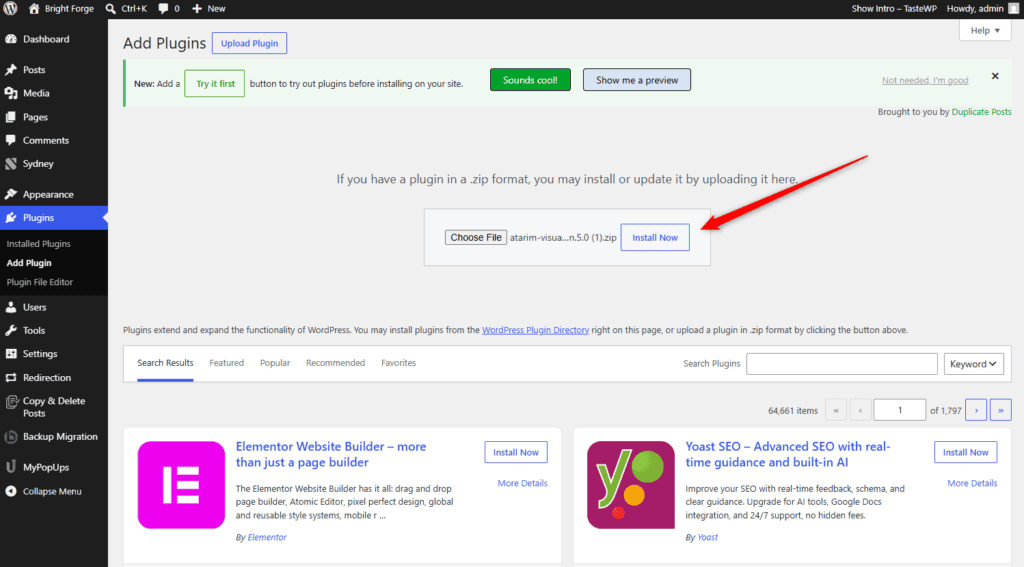Click the Yoast SEO plugin logo thumbnail
Viewport: 1024px width, 567px height.
tap(631, 485)
